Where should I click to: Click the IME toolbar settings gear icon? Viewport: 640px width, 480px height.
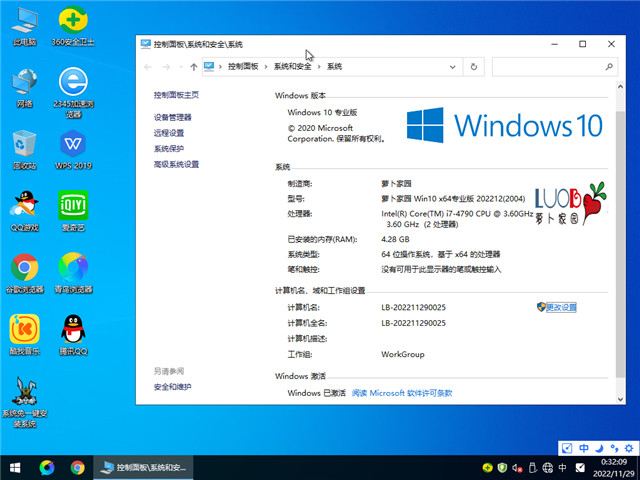point(629,448)
